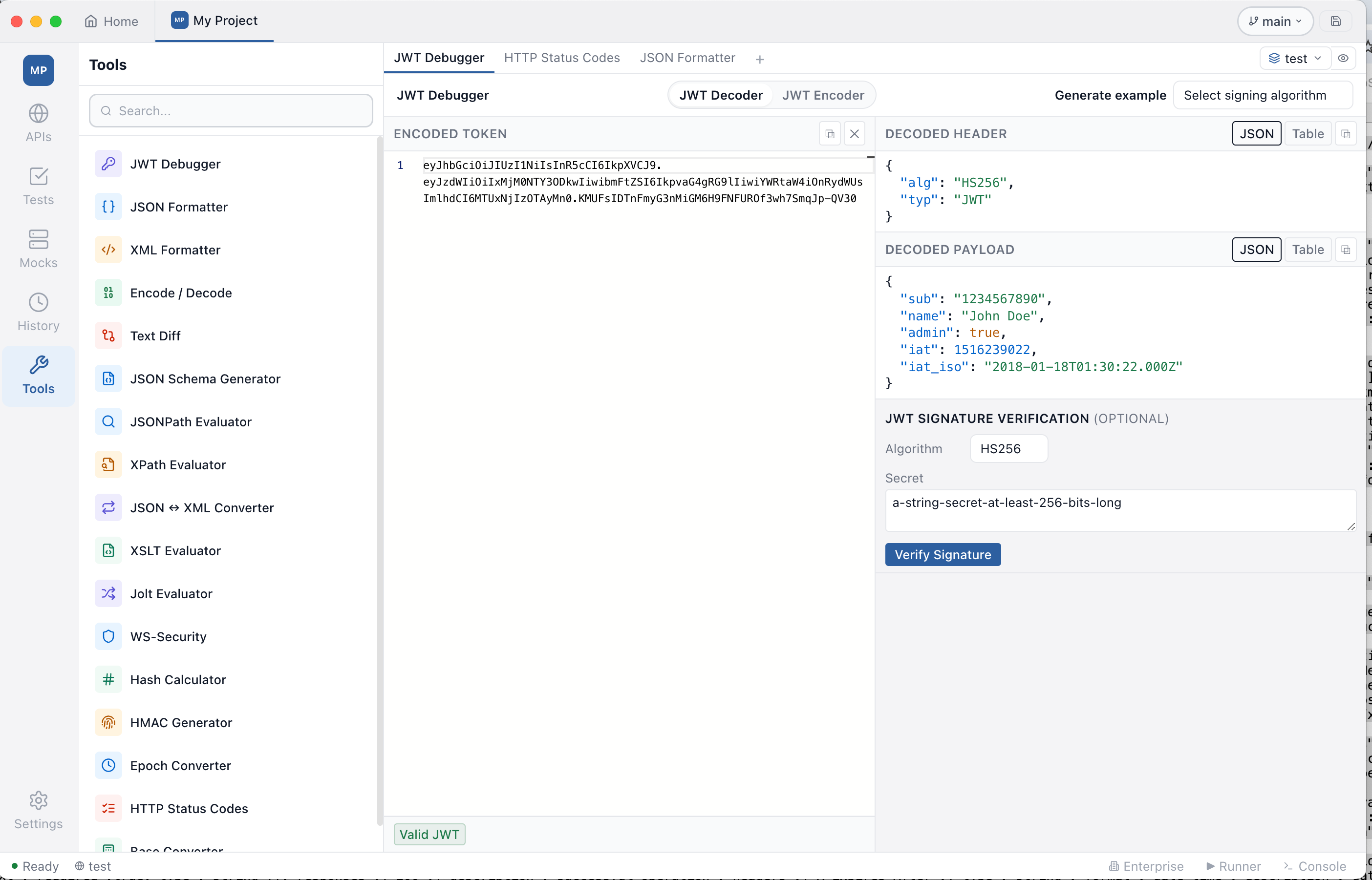This screenshot has width=1372, height=880.
Task: Open the APIs section in sidebar
Action: (38, 123)
